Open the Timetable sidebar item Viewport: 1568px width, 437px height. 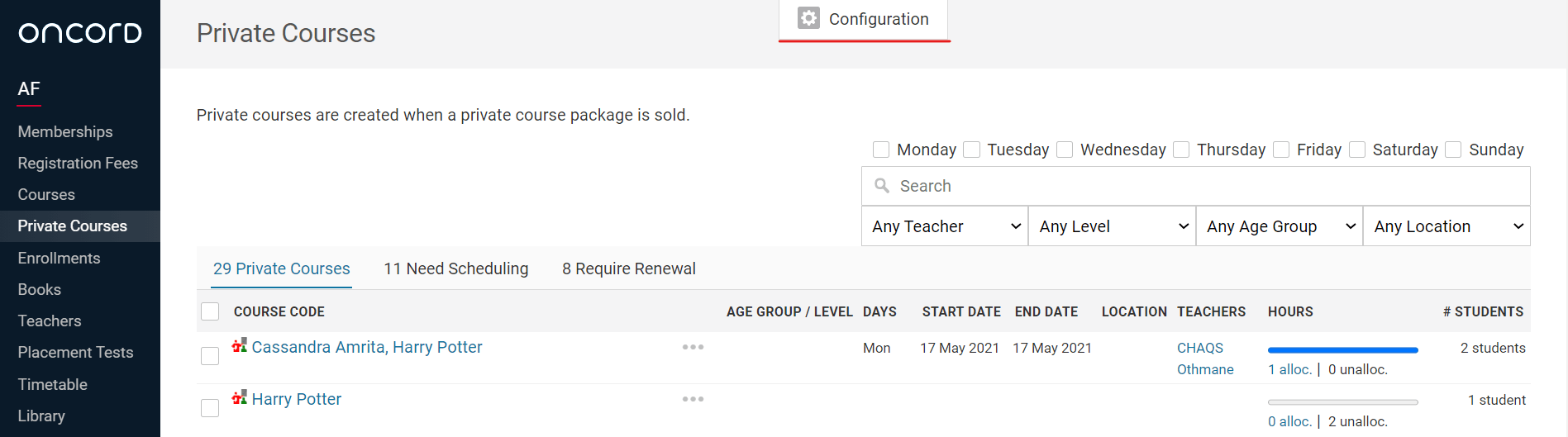pos(53,384)
